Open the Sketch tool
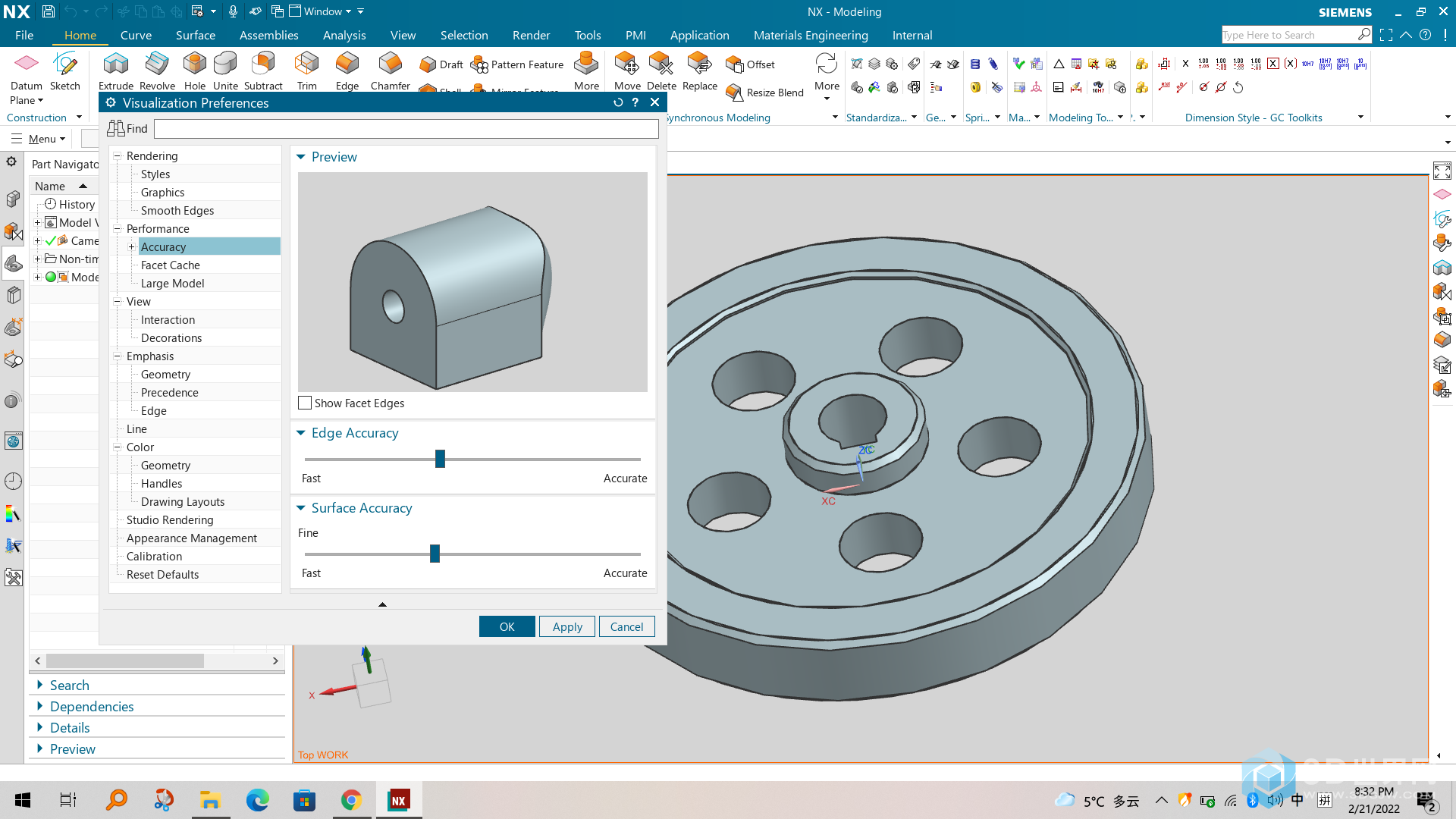 pyautogui.click(x=65, y=71)
